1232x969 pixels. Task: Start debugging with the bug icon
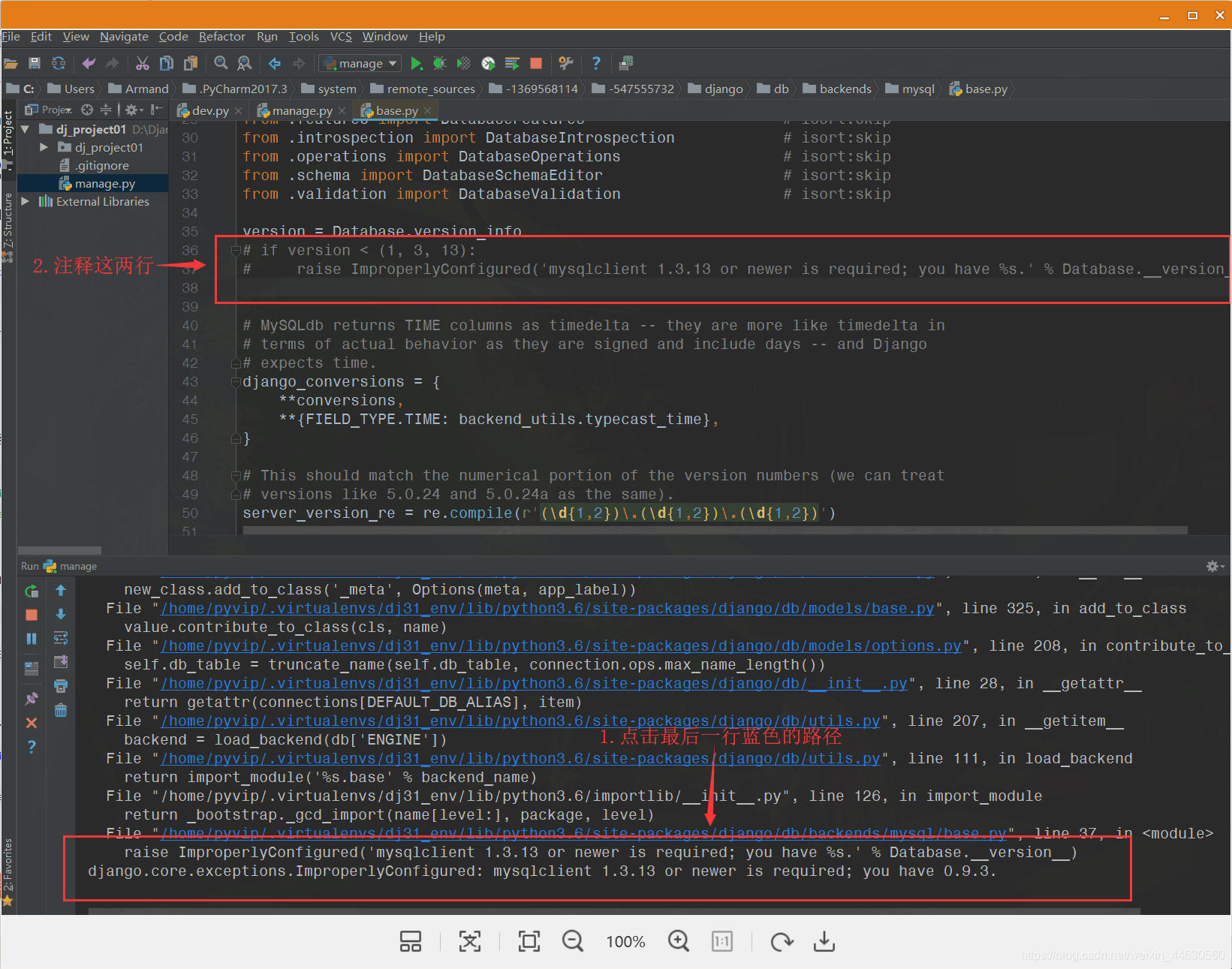pos(440,64)
